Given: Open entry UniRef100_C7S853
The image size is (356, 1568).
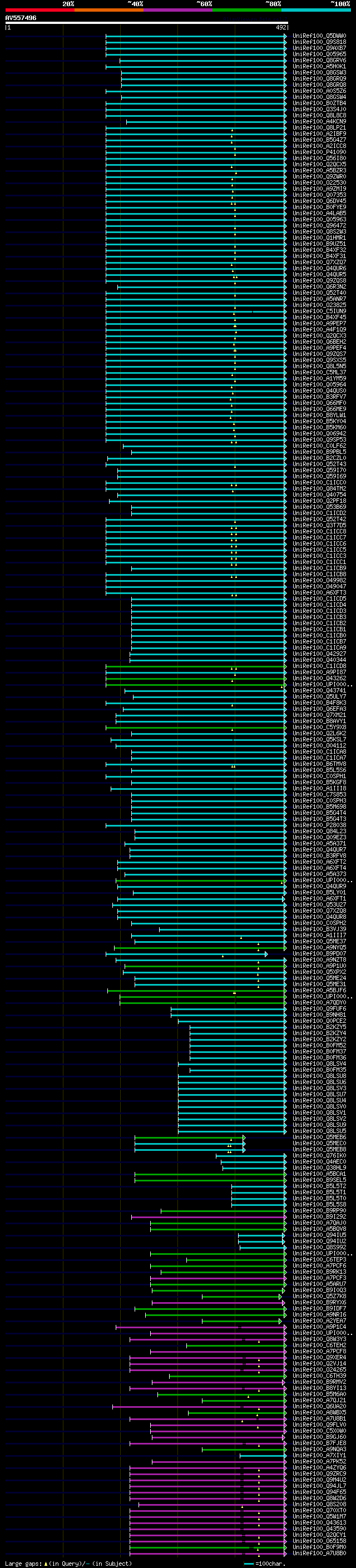Looking at the screenshot, I should [x=319, y=794].
